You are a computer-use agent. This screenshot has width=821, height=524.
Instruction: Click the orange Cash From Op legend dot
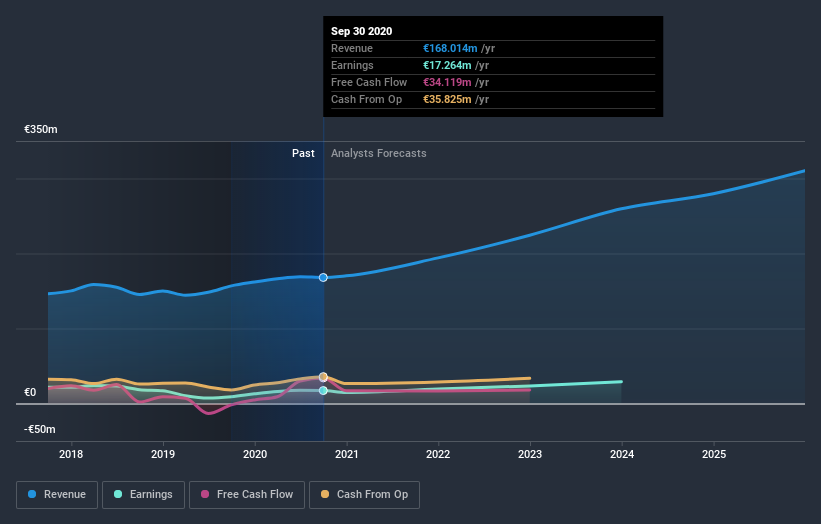tap(325, 494)
